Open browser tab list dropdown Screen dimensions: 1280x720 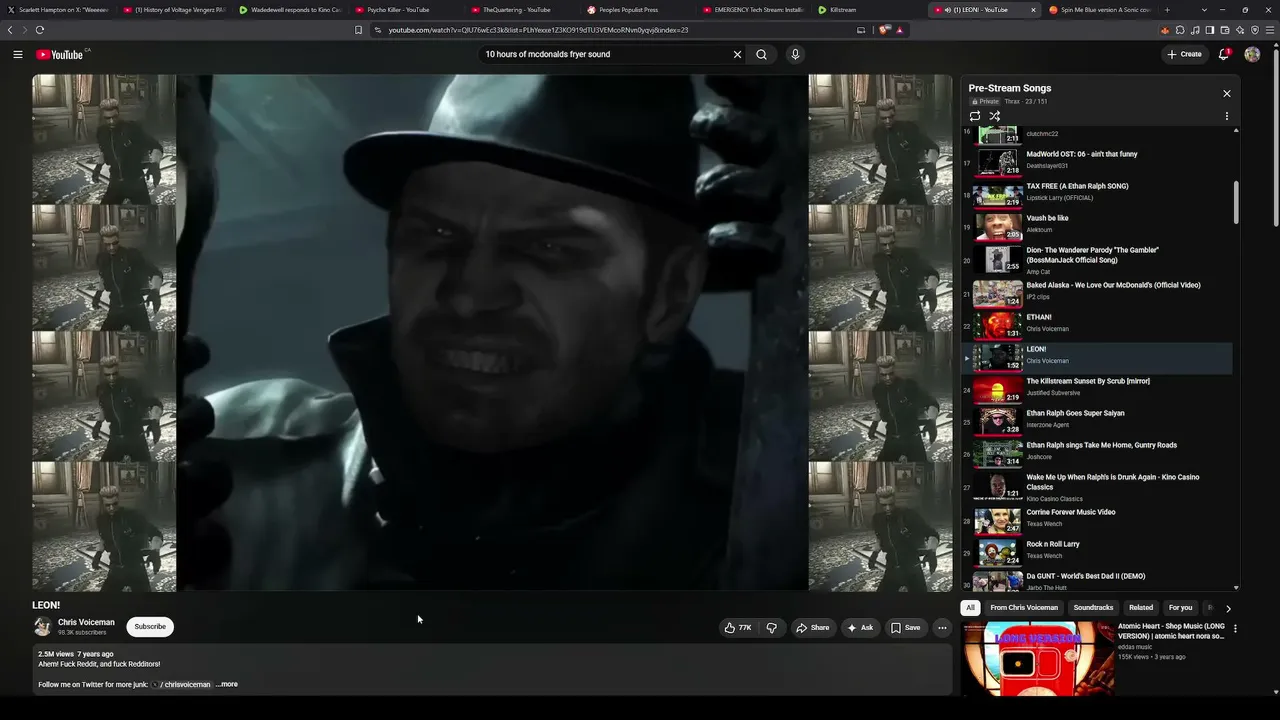click(1204, 10)
